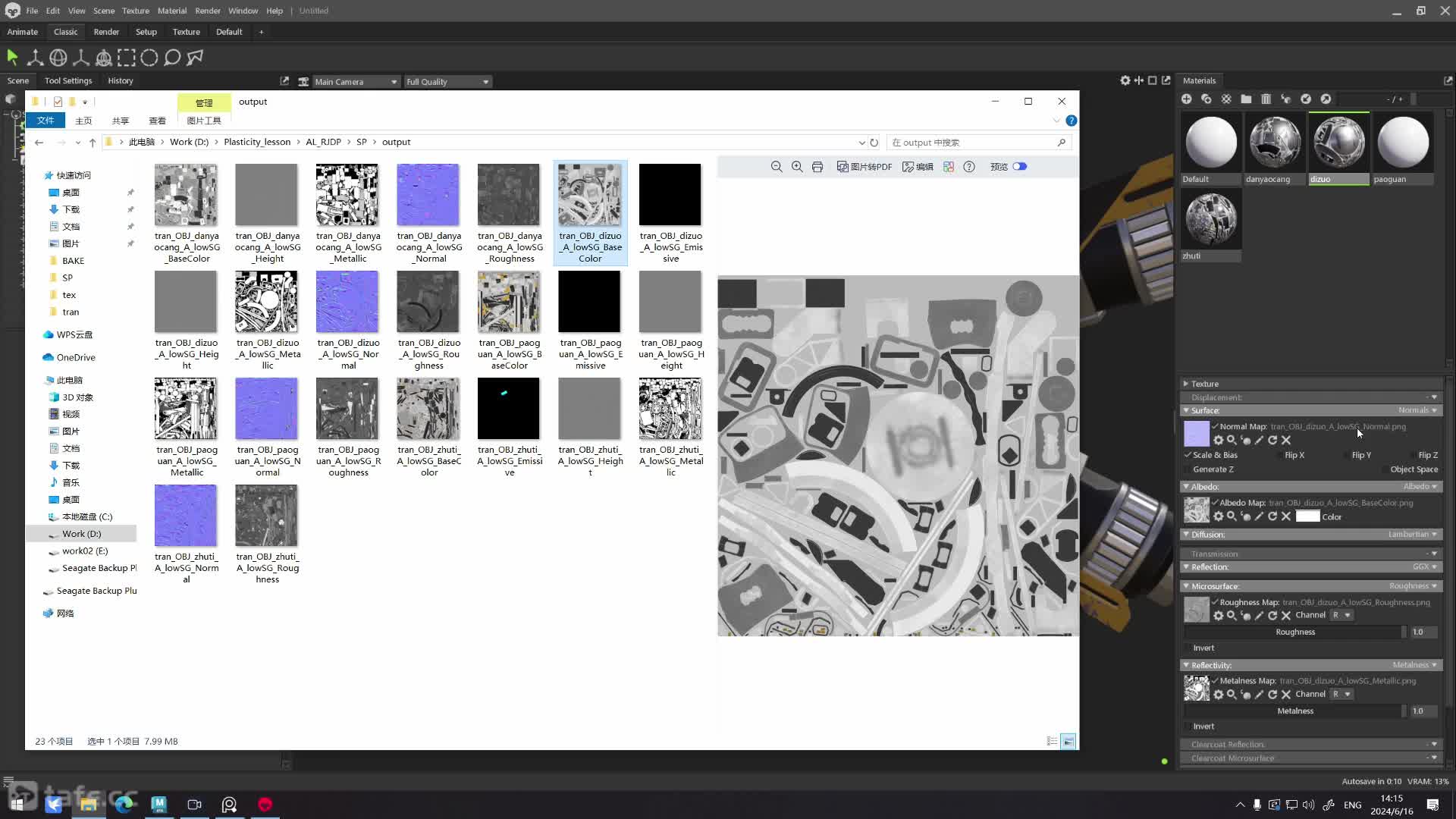Zoom in on the image preview
This screenshot has height=819, width=1456.
(x=797, y=167)
